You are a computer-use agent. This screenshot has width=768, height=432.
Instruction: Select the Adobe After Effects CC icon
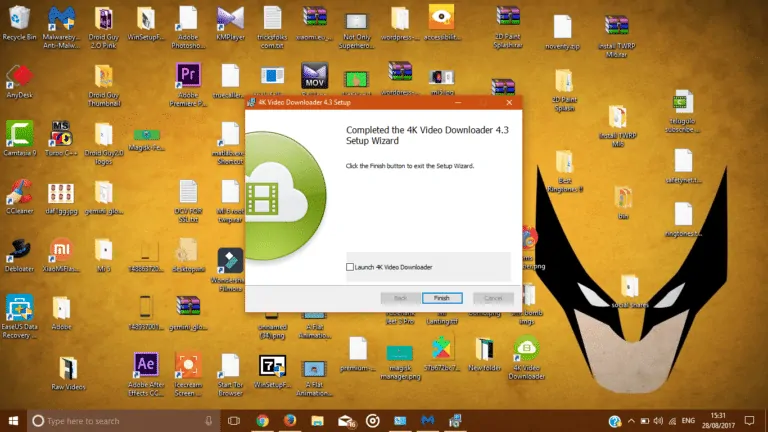146,374
